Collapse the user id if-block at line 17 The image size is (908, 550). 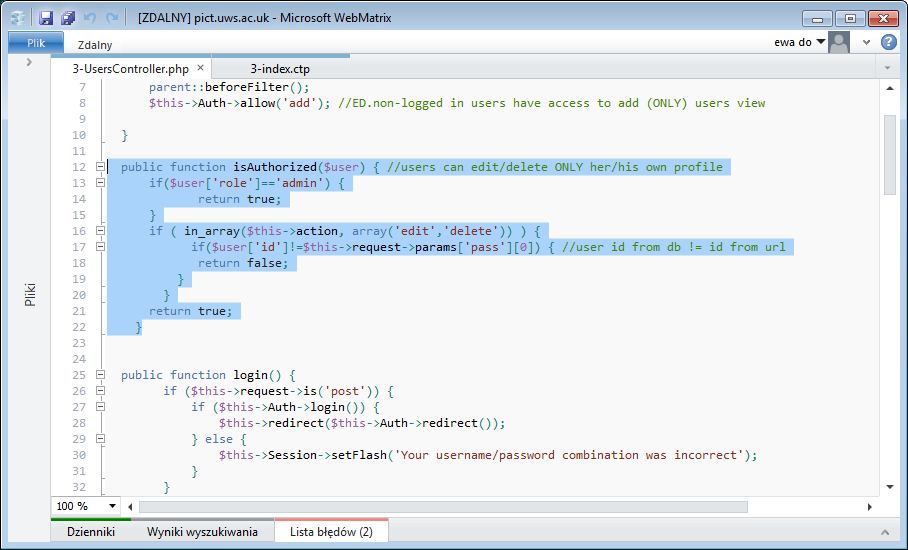(100, 247)
